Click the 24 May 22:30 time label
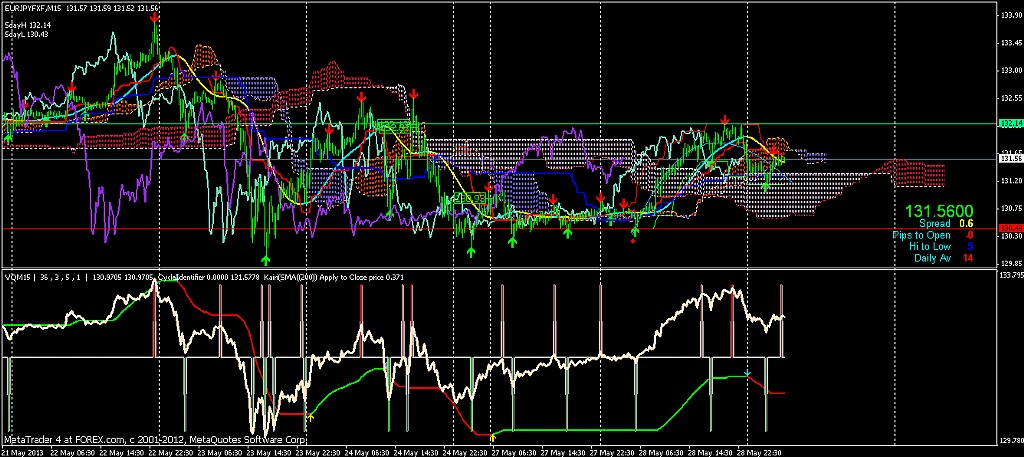This screenshot has height=457, width=1024. 464,452
